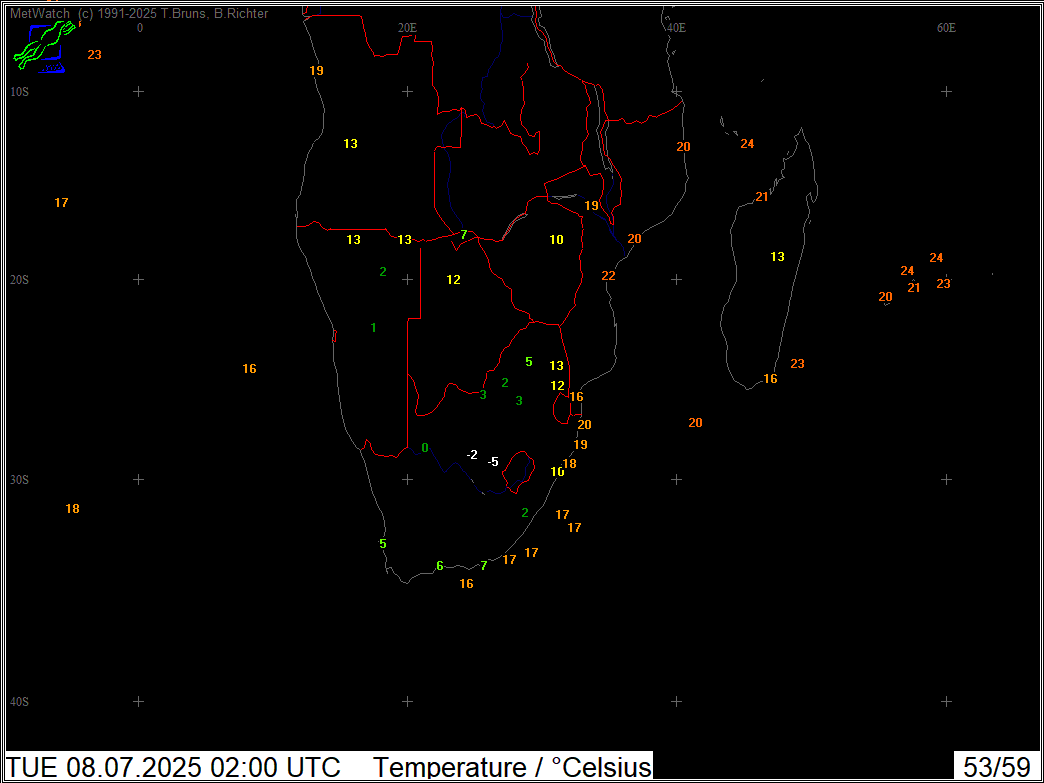Select the yellow 12 reading in Botswana
The width and height of the screenshot is (1044, 783).
coord(453,280)
